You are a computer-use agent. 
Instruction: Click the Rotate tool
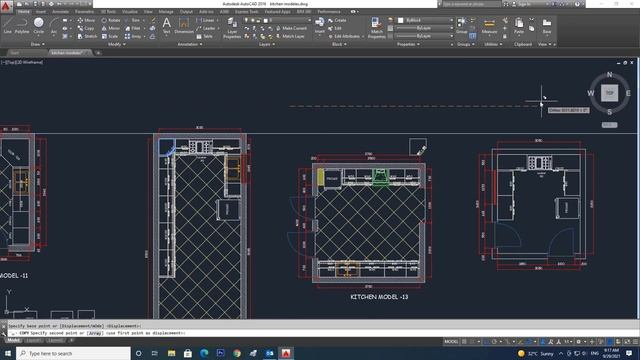point(111,20)
